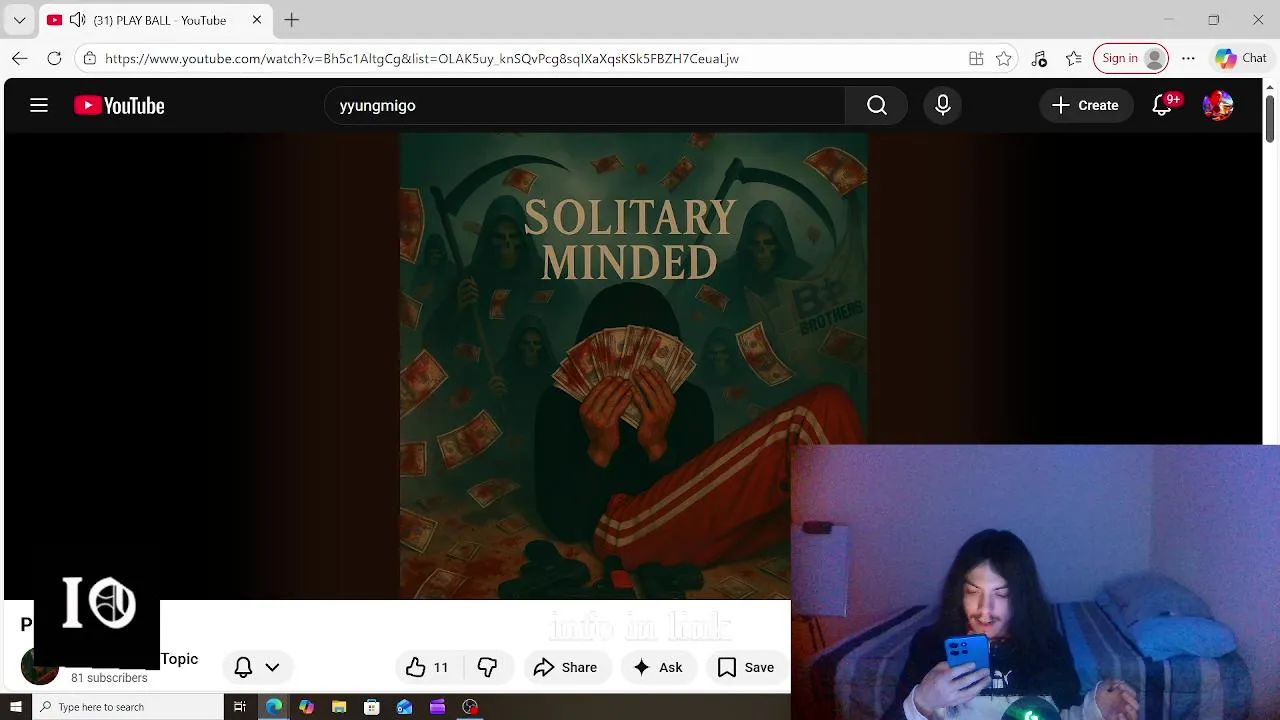Expand the tab actions dropdown arrow
The height and width of the screenshot is (720, 1280).
[x=19, y=20]
